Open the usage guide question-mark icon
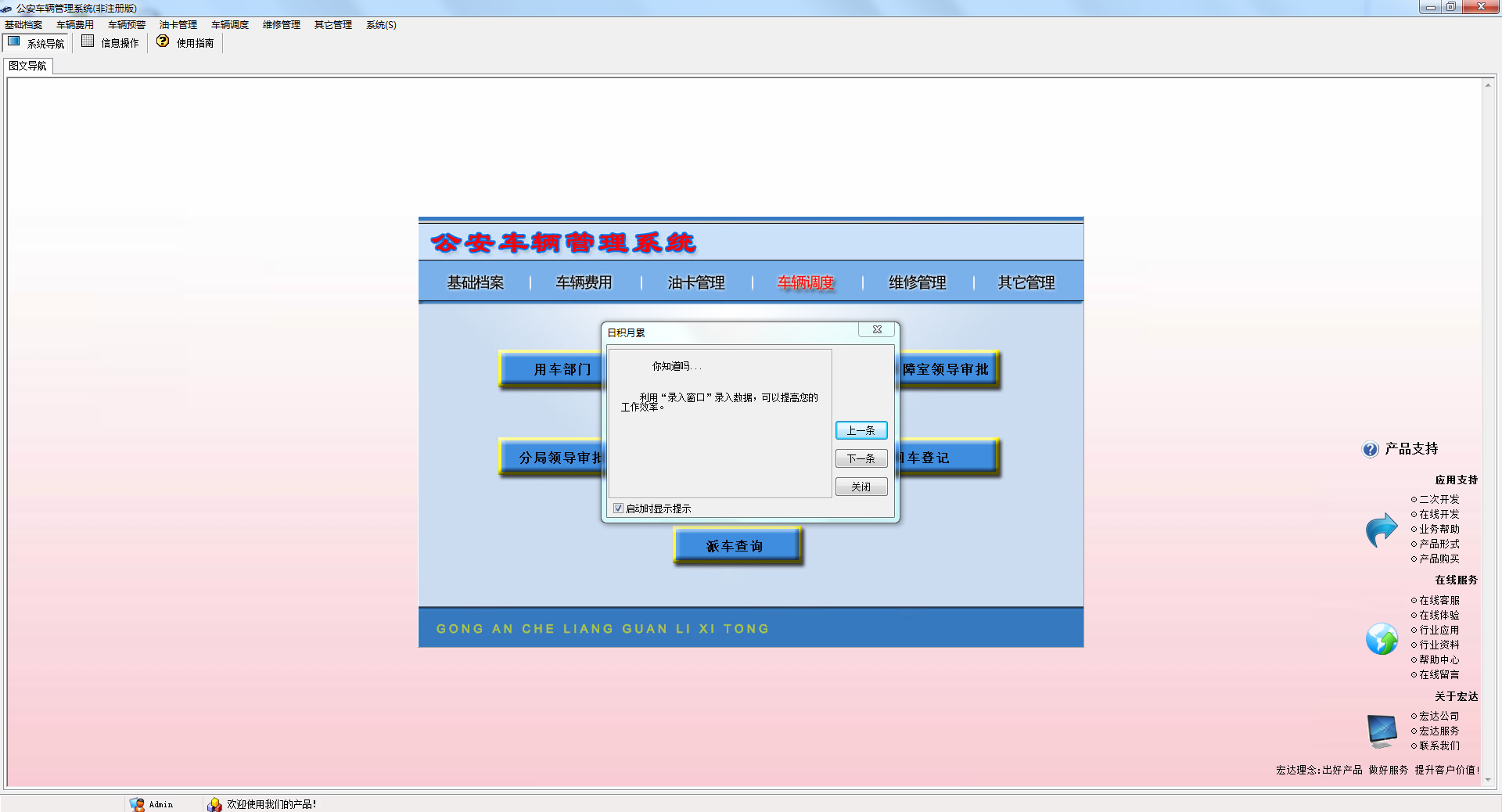 pos(163,41)
